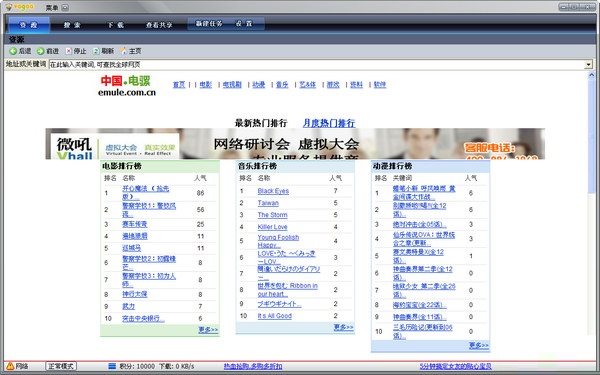
Task: Select the tab just left of 设置
Action: tap(209, 23)
